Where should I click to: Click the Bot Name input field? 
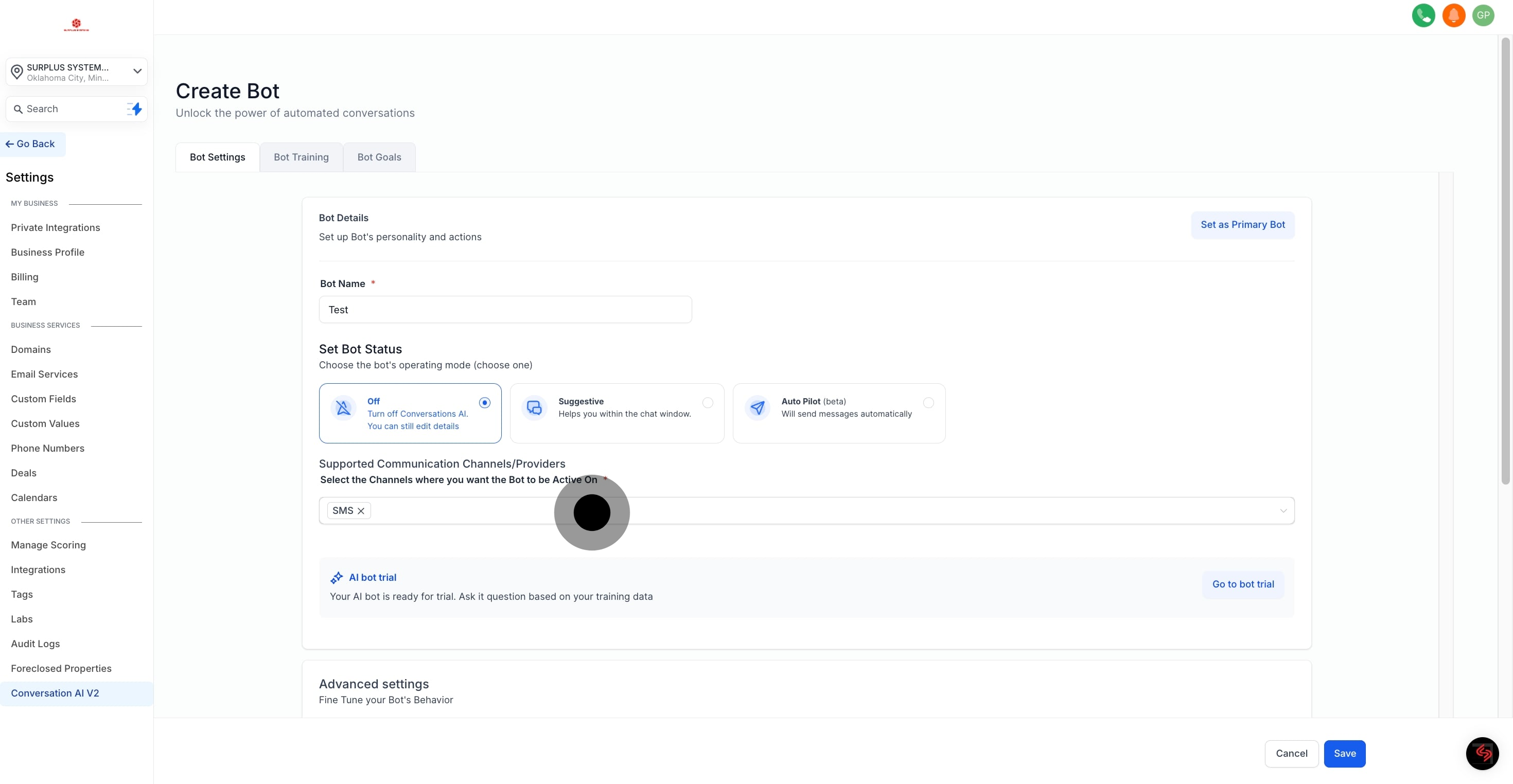504,310
